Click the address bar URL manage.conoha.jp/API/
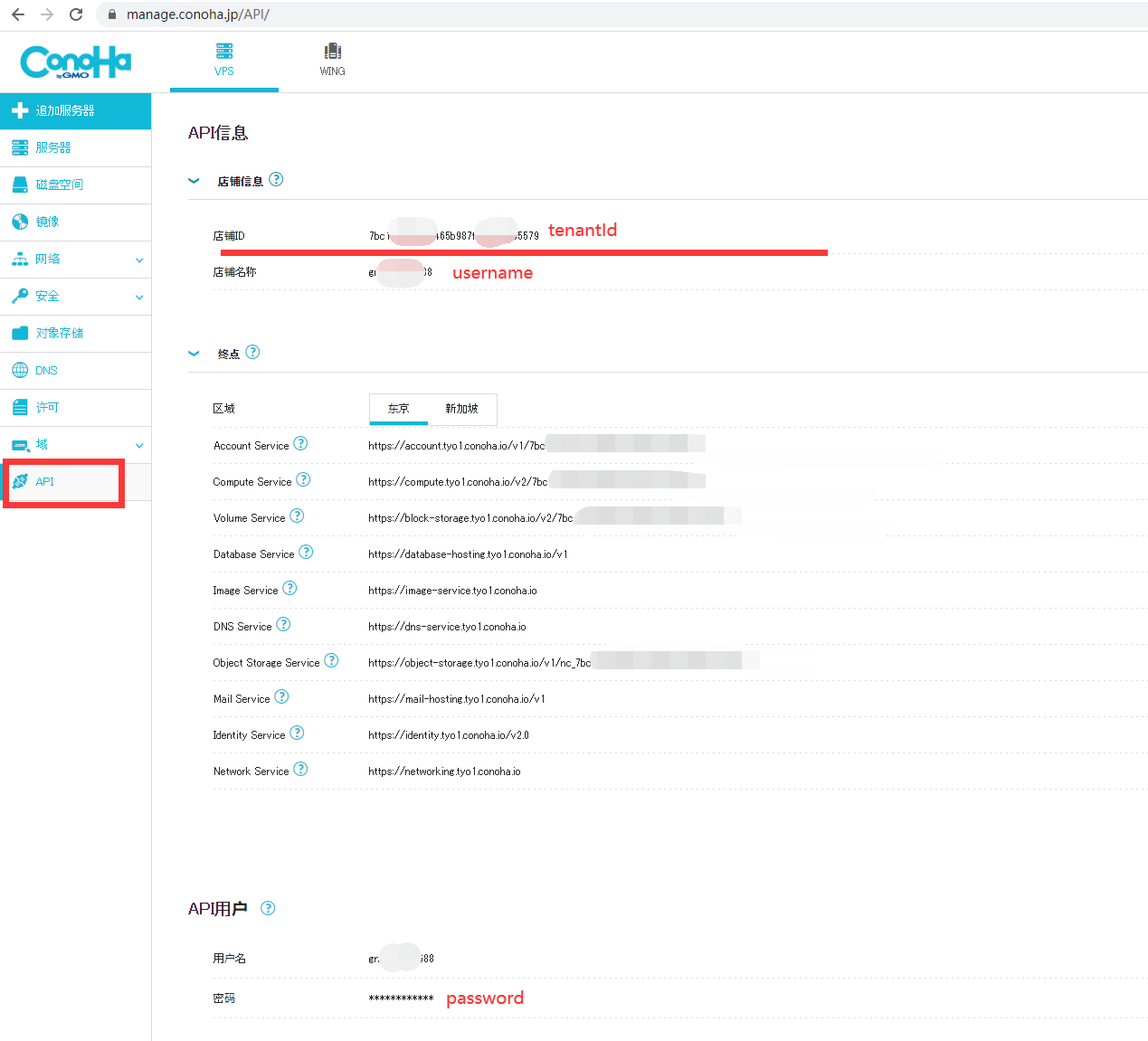Screen dimensions: 1148x1041 coord(198,14)
